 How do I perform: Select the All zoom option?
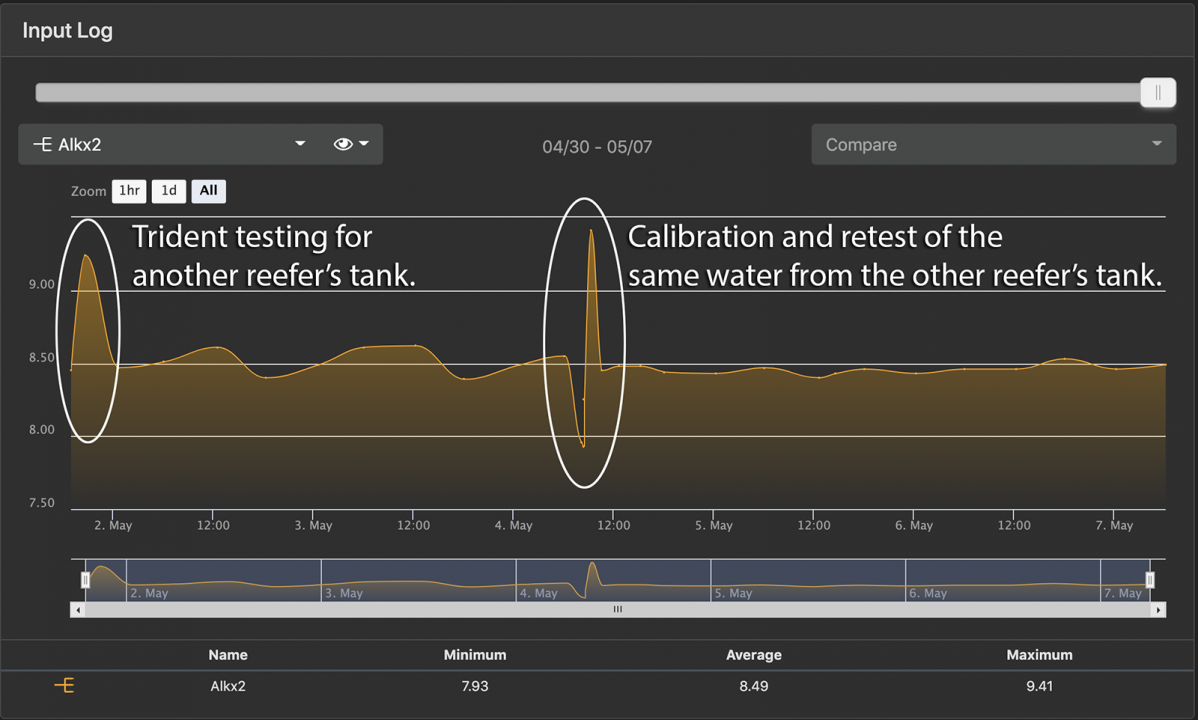click(x=208, y=191)
